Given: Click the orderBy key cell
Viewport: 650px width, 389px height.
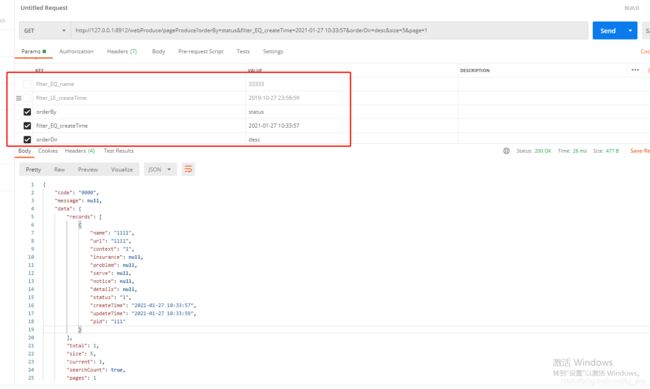Looking at the screenshot, I should point(140,112).
